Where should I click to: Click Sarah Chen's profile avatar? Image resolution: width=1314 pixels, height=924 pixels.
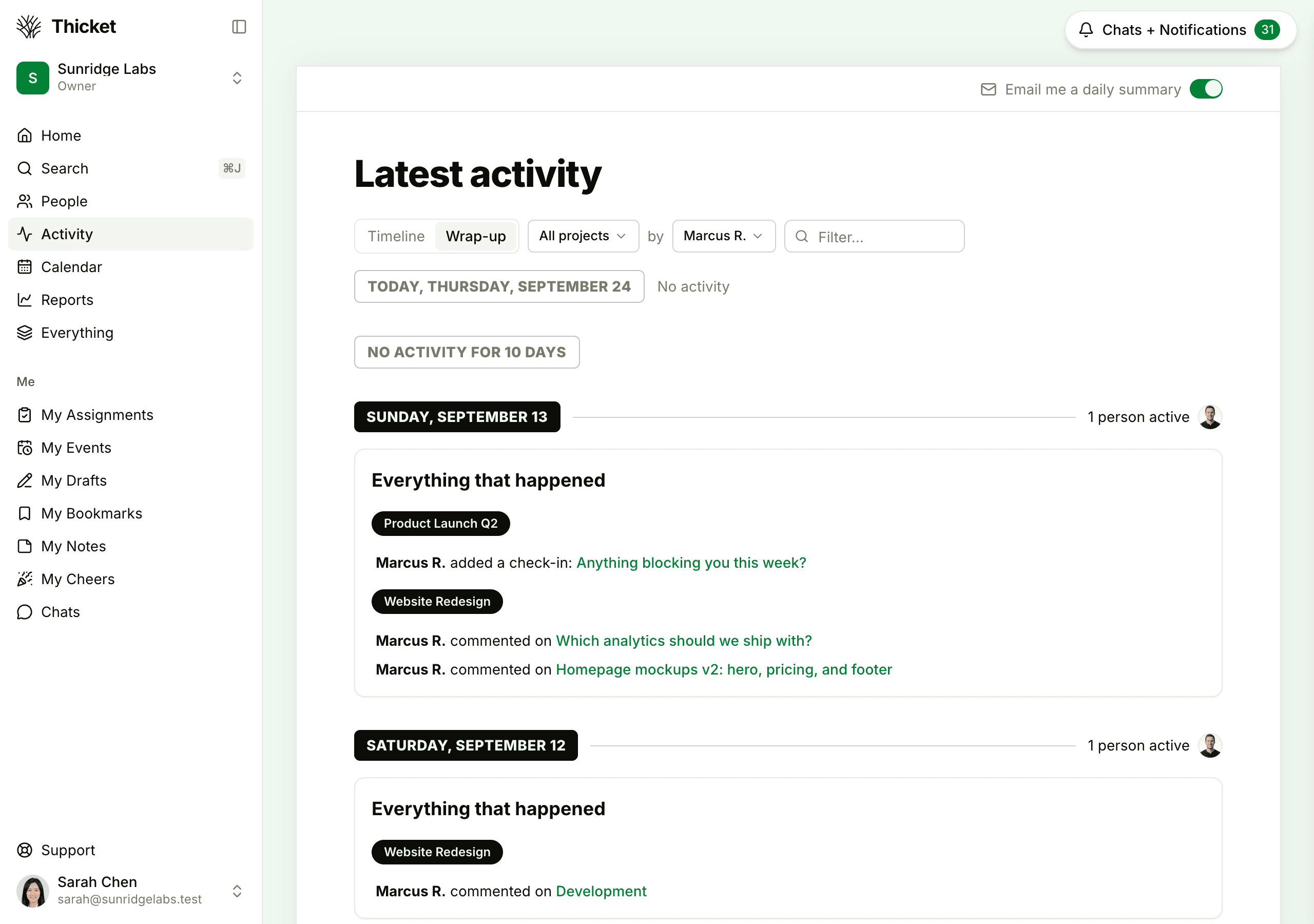click(x=33, y=891)
